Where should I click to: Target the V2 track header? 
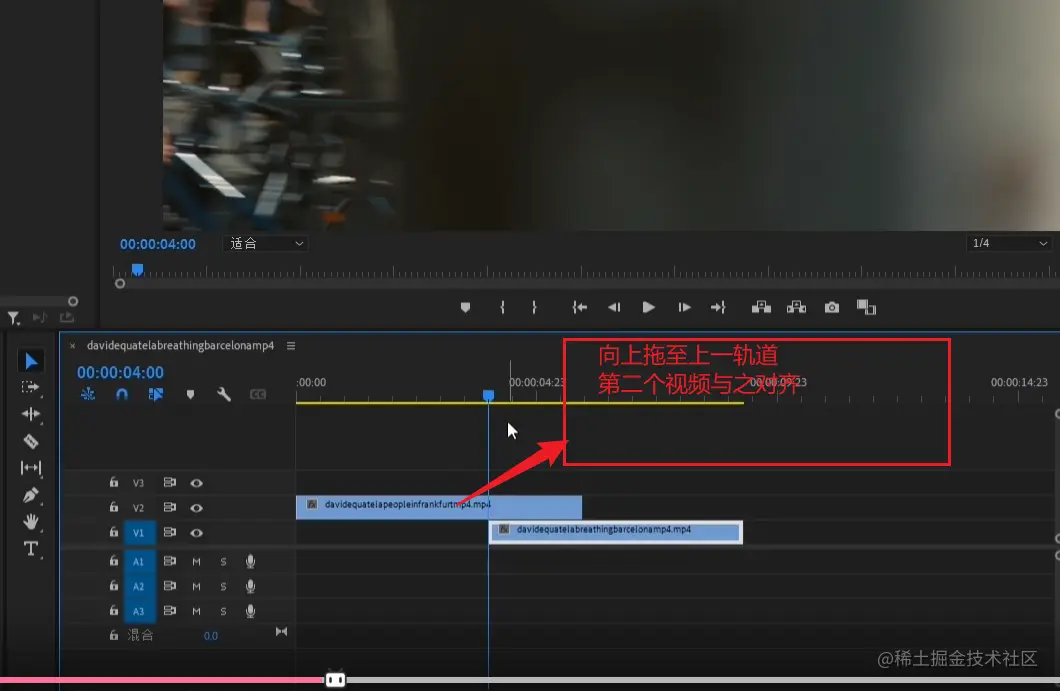(139, 508)
